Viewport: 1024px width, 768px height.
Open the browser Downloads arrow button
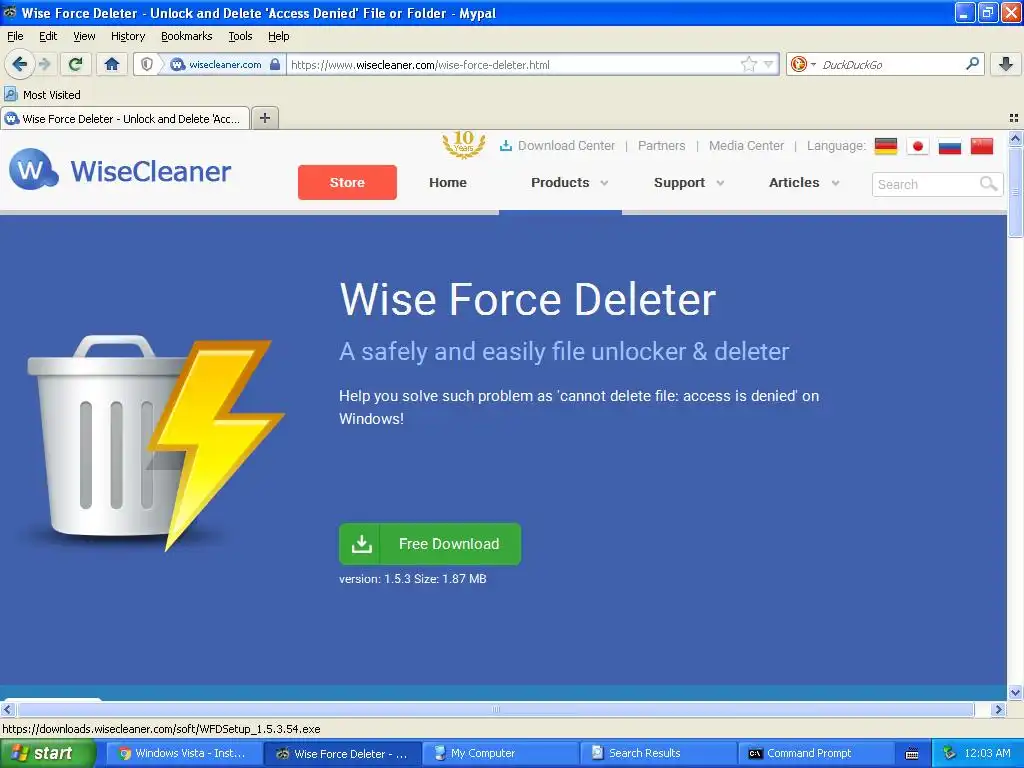[x=1006, y=64]
